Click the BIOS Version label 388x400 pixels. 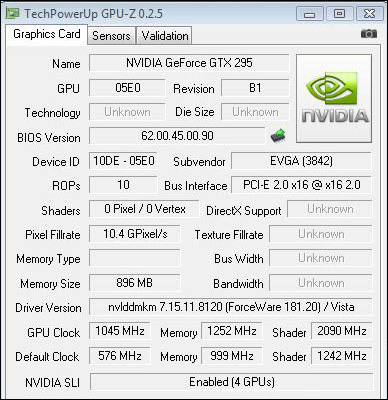tap(49, 137)
